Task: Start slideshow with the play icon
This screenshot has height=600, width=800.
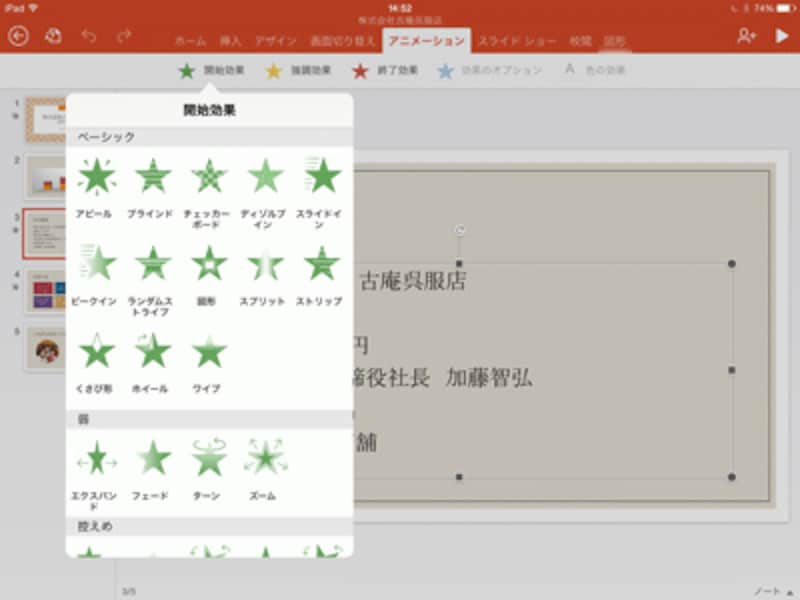Action: pos(782,36)
